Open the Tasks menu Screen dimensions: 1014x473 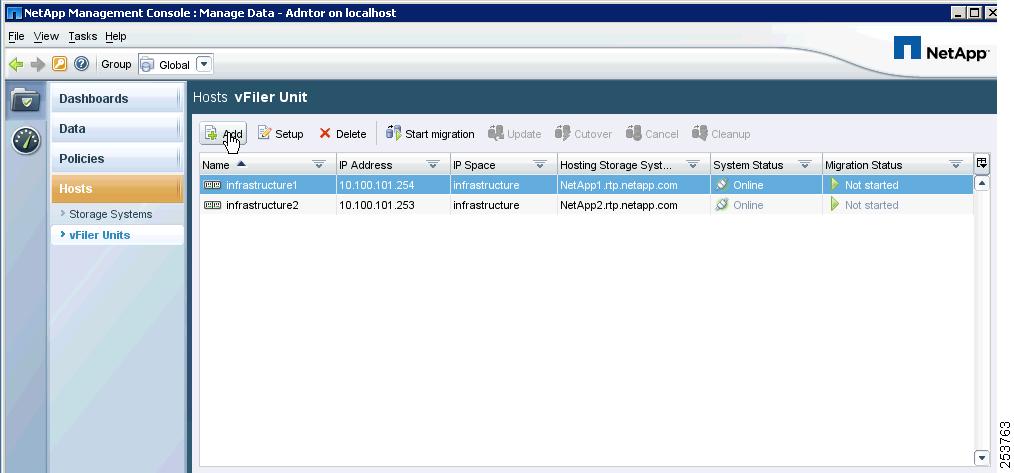coord(83,36)
